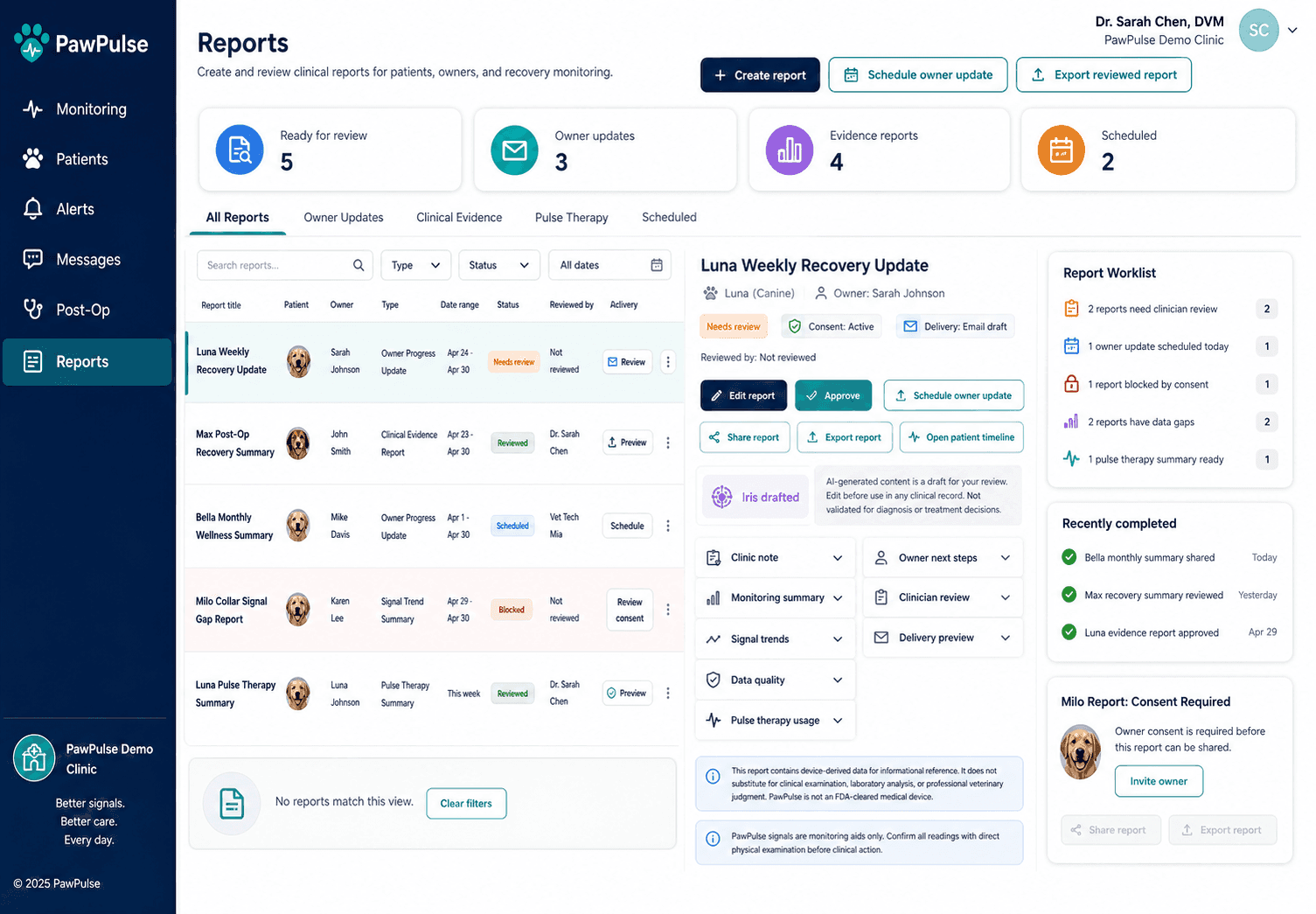Click 'Bella monthly summary shared' entry
The height and width of the screenshot is (914, 1316).
tap(1169, 558)
